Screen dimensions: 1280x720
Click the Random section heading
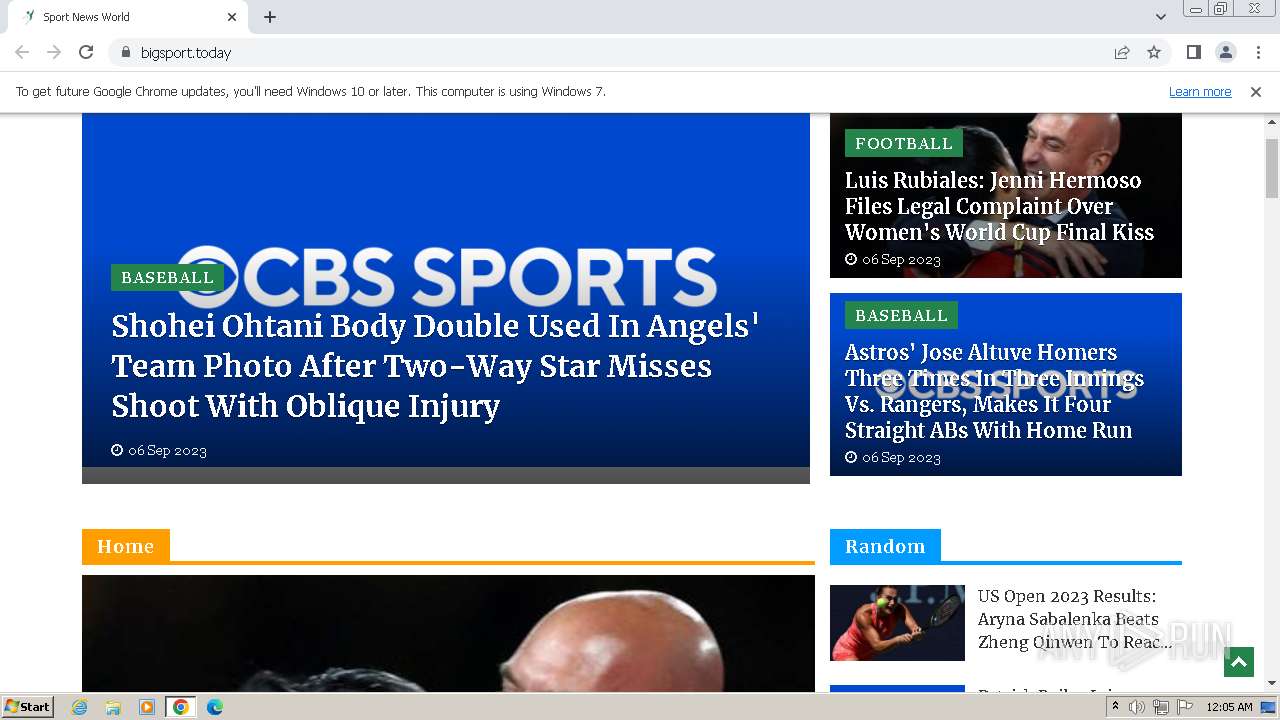point(885,546)
